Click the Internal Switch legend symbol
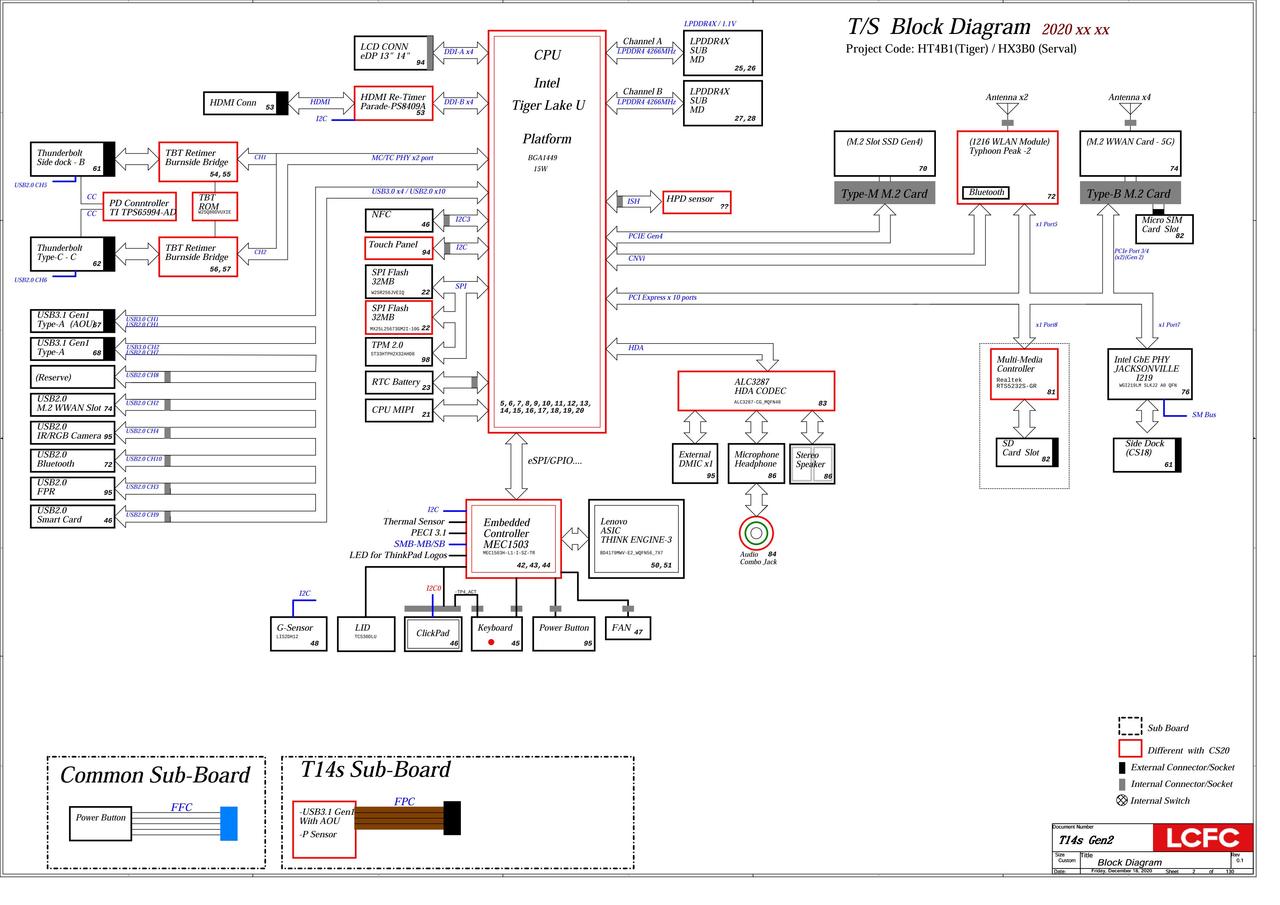 click(x=1122, y=800)
